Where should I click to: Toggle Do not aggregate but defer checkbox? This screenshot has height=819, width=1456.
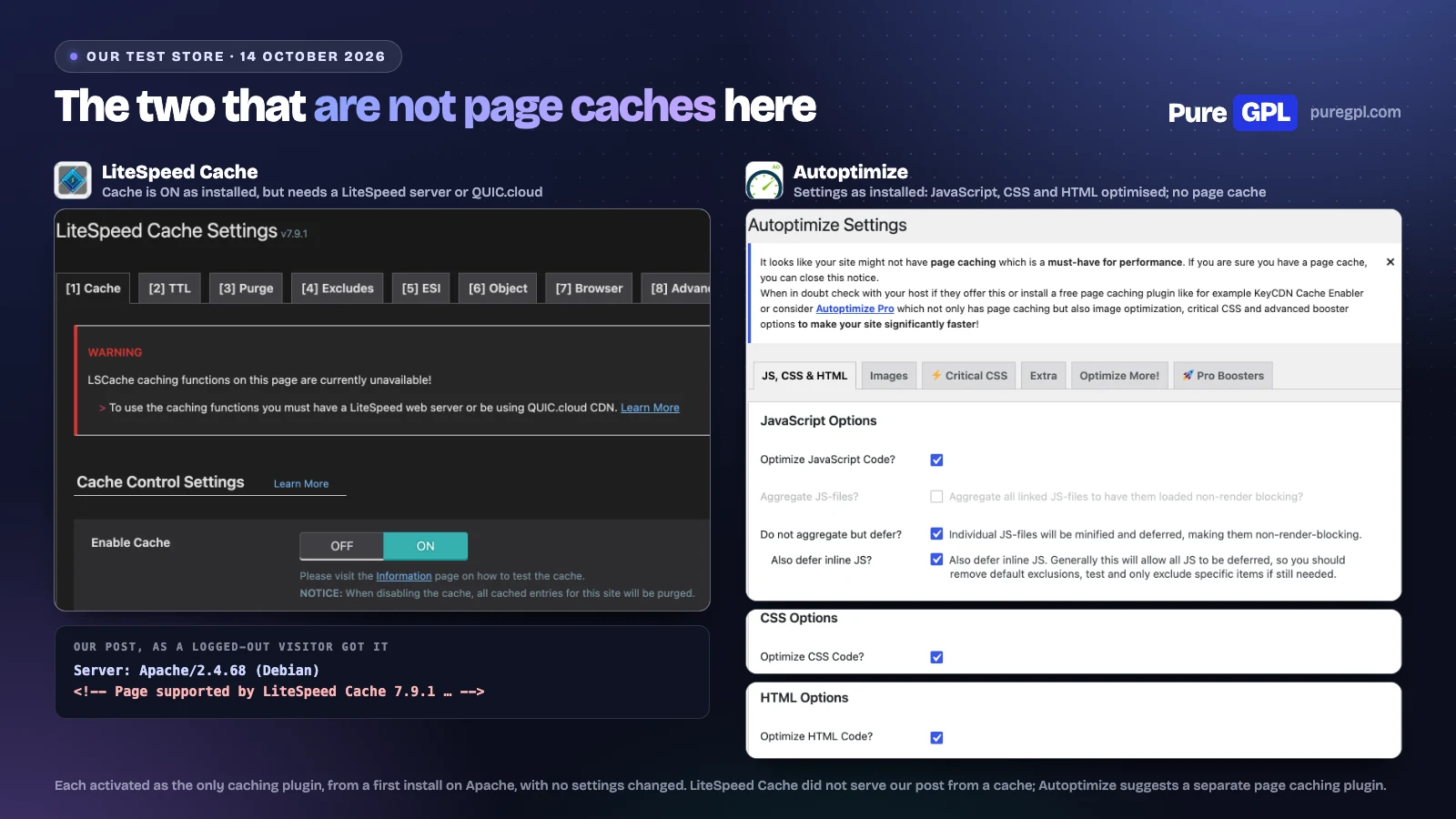pyautogui.click(x=936, y=534)
